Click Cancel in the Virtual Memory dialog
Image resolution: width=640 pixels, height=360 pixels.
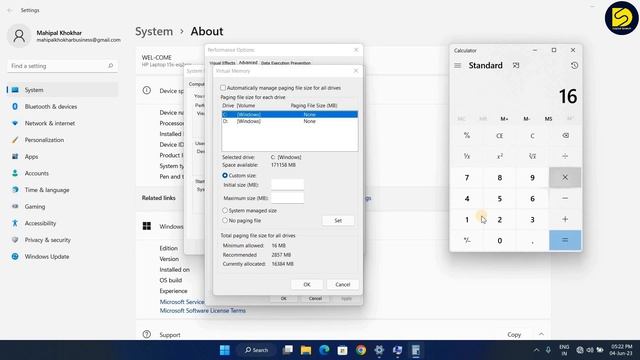pos(342,284)
